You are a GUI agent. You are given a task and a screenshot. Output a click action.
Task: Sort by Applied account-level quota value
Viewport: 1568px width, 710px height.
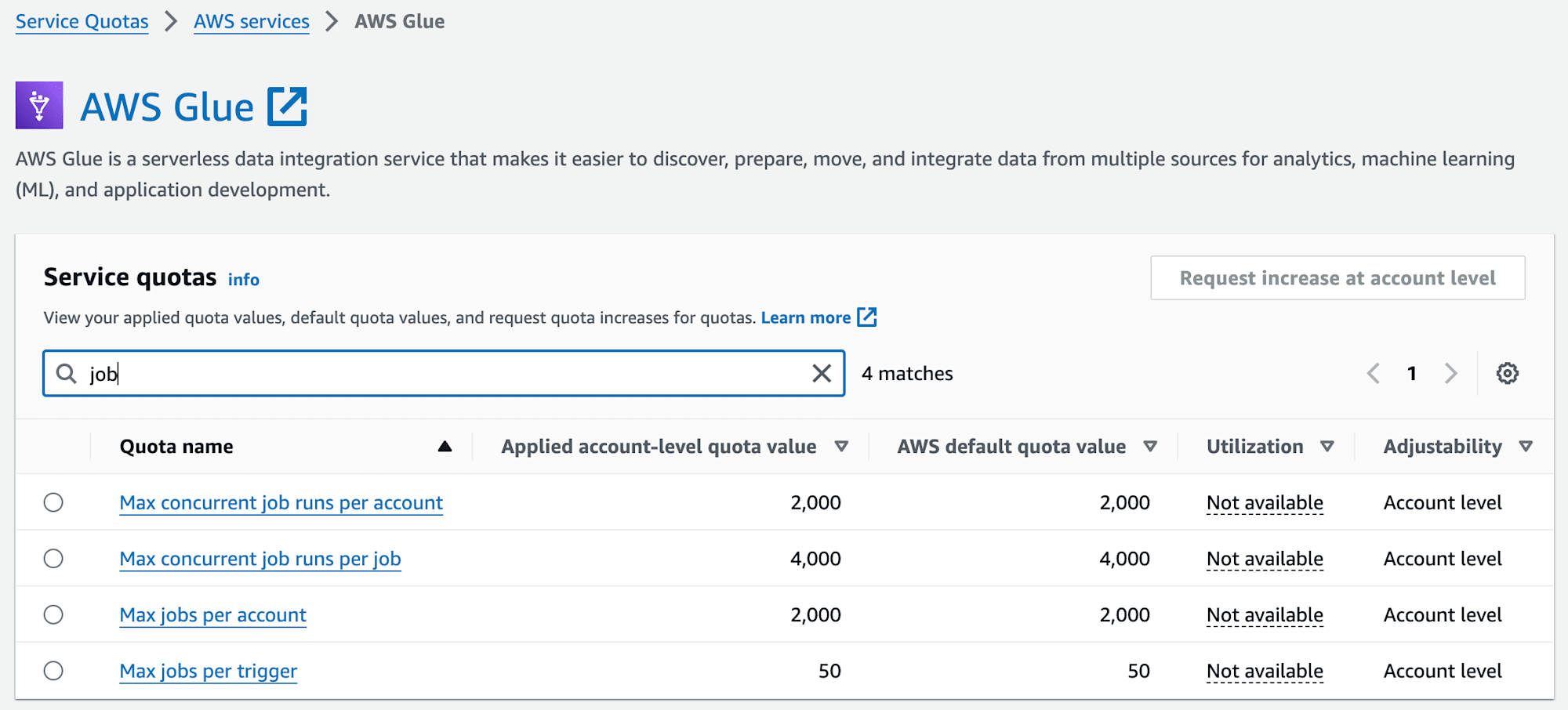(x=841, y=447)
